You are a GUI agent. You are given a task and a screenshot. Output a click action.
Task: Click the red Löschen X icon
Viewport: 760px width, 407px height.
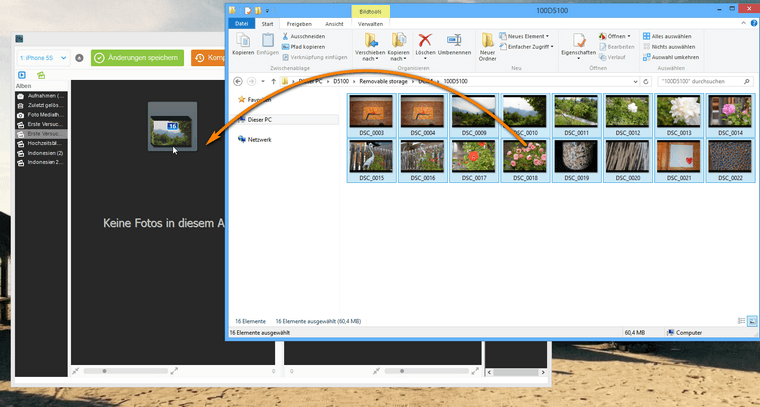pyautogui.click(x=425, y=40)
